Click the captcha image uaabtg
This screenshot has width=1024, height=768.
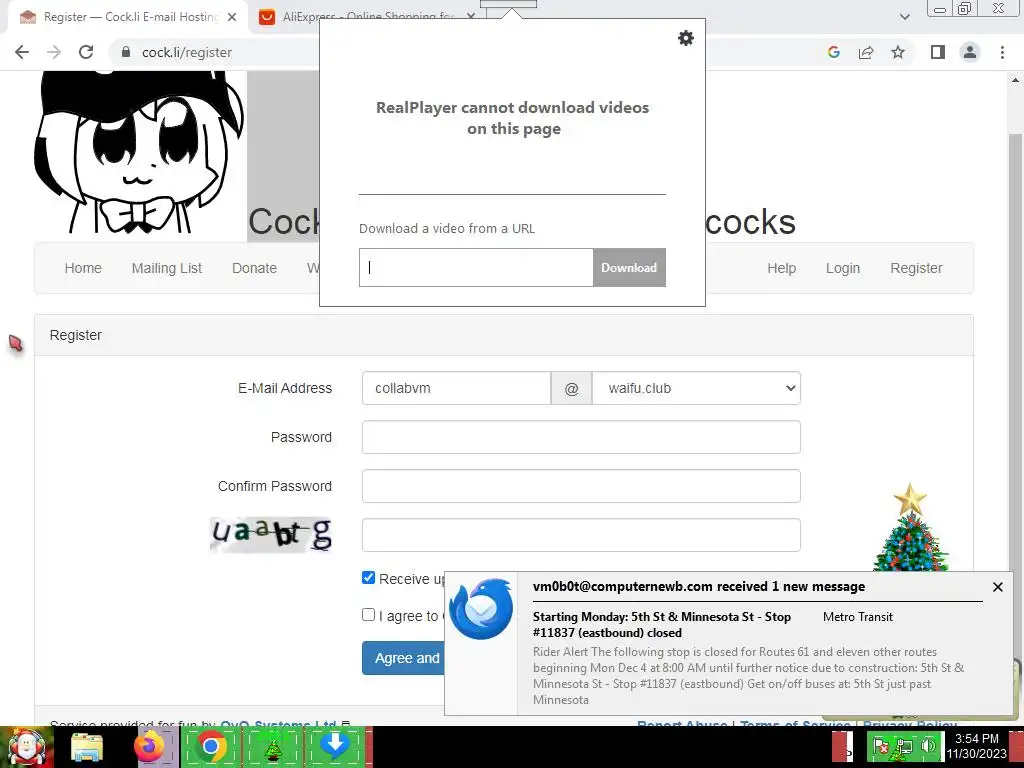[271, 535]
